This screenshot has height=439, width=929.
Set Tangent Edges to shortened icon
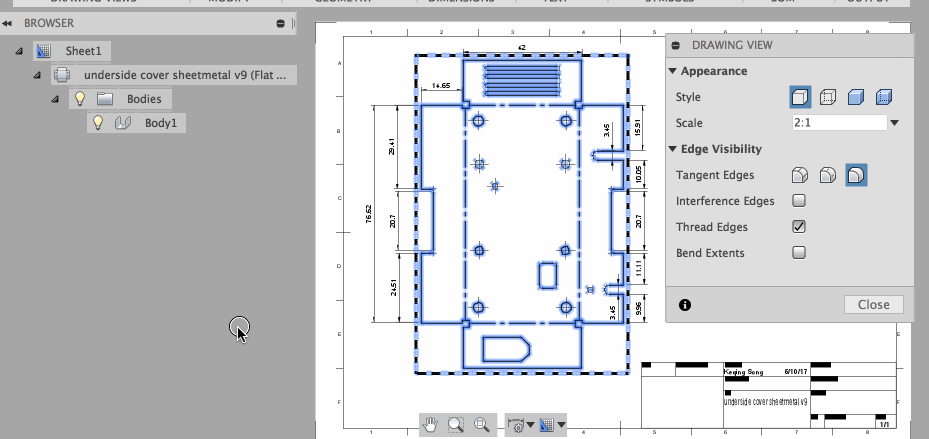[x=828, y=175]
